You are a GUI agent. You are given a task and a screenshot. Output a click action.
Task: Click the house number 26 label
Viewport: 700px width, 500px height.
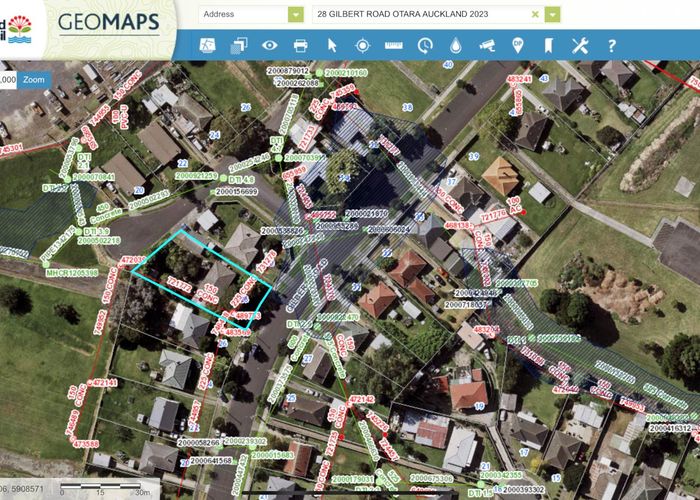pyautogui.click(x=246, y=107)
